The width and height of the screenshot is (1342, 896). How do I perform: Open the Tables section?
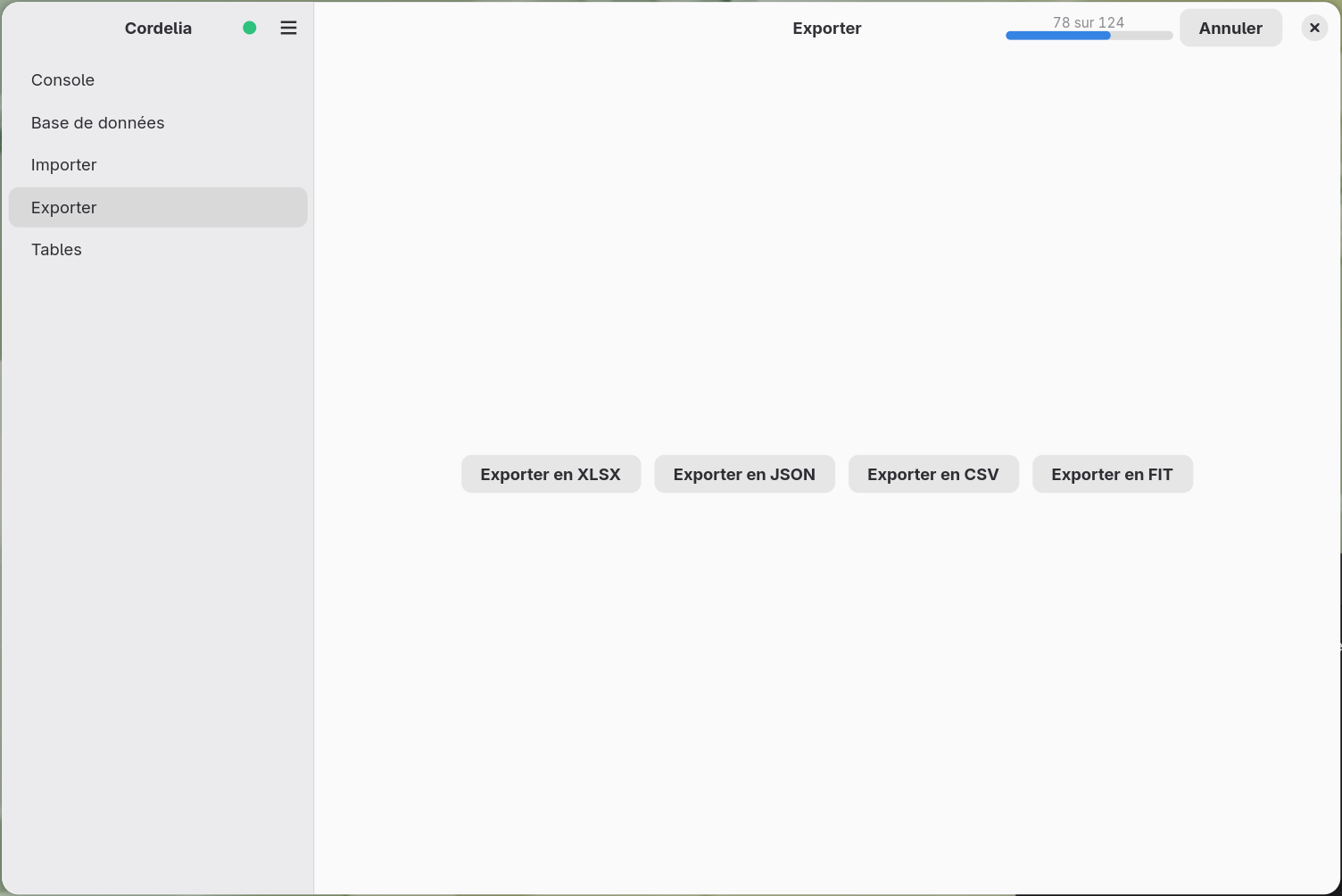(158, 250)
